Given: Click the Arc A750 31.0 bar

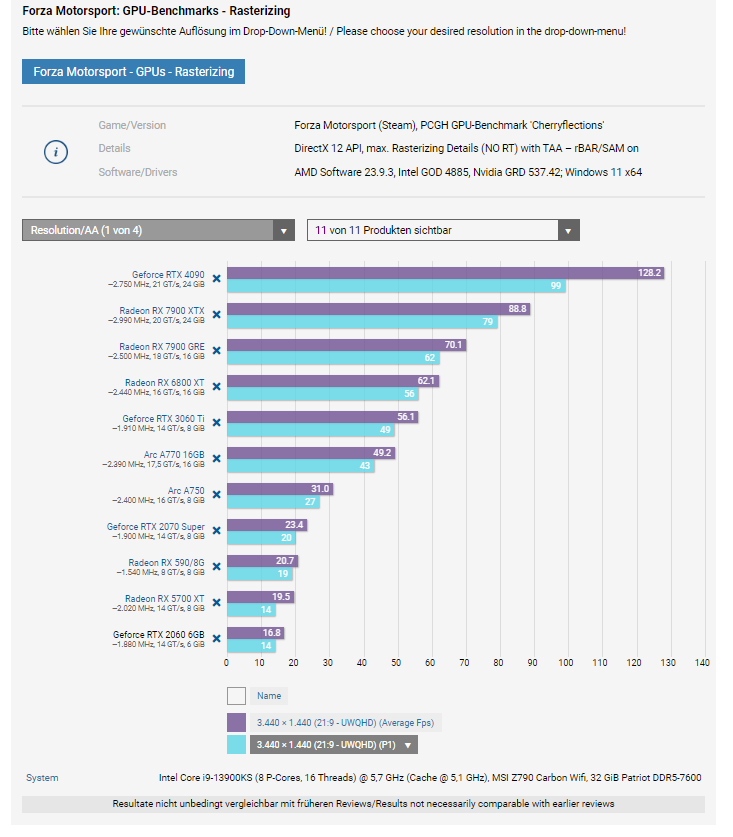Looking at the screenshot, I should pos(280,489).
